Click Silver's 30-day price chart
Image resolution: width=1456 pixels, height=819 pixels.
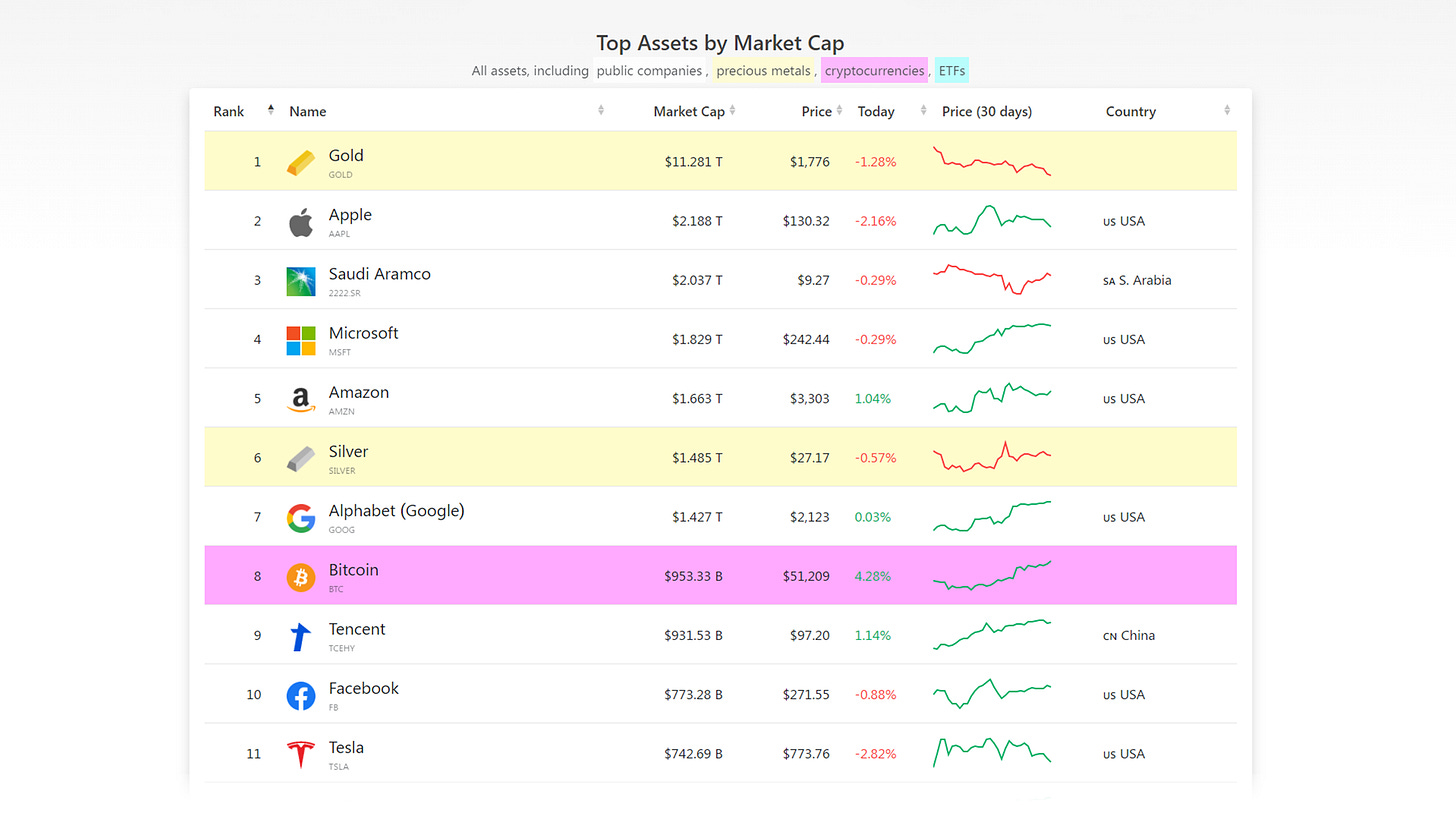[x=992, y=457]
